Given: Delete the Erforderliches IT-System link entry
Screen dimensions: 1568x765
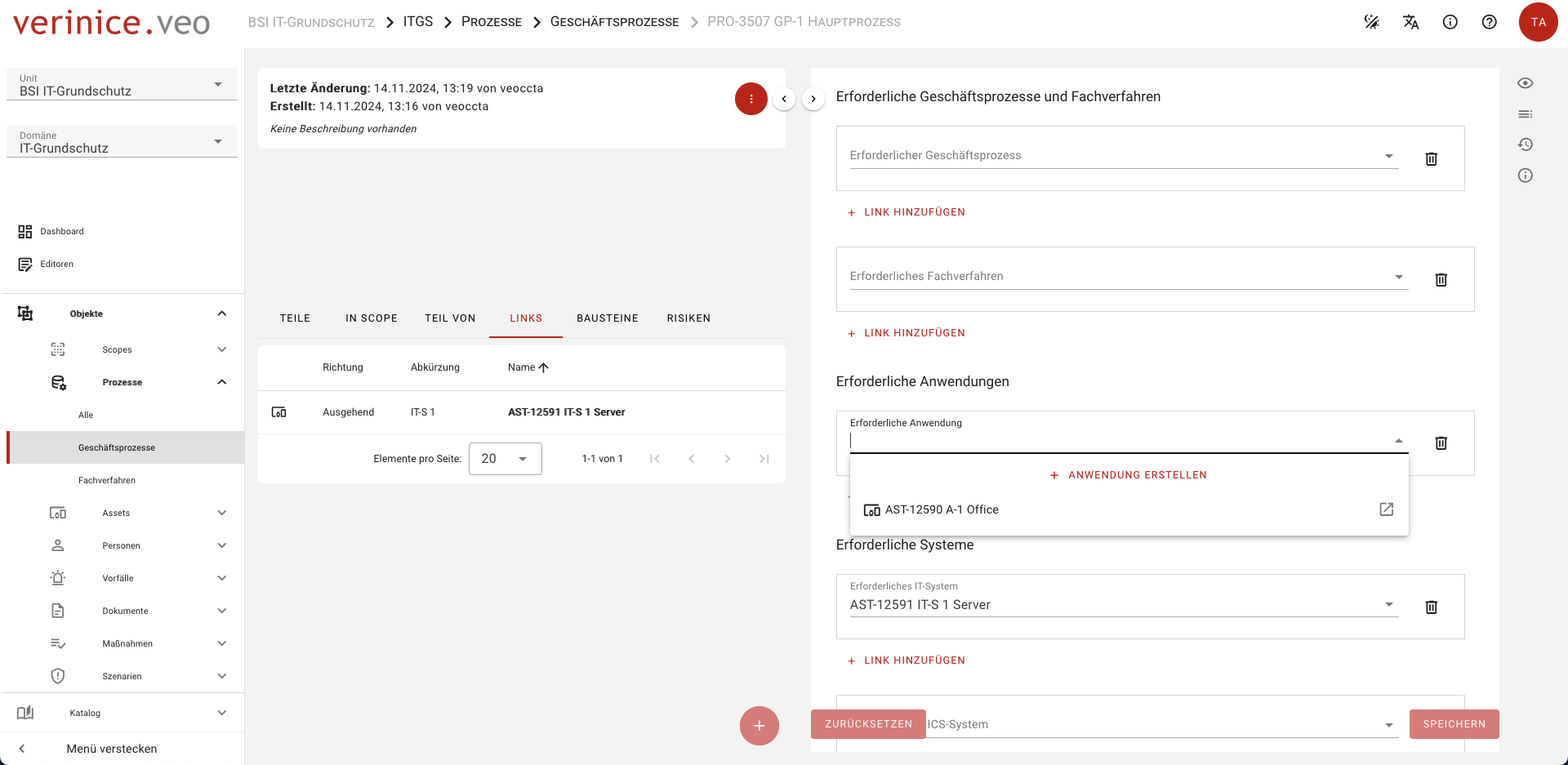Looking at the screenshot, I should [x=1431, y=607].
